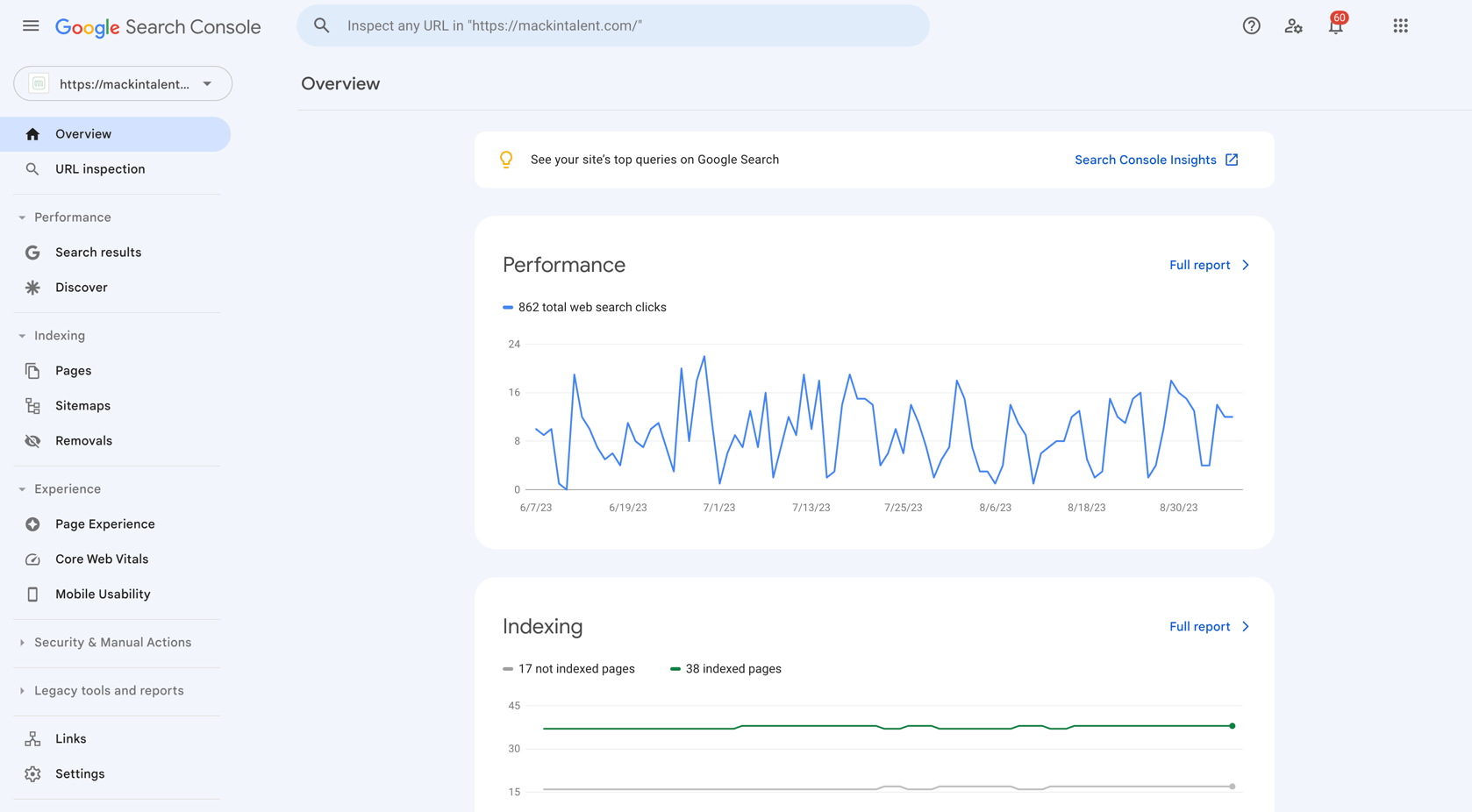Open the Performance Full report
Viewport: 1472px width, 812px height.
click(x=1208, y=265)
